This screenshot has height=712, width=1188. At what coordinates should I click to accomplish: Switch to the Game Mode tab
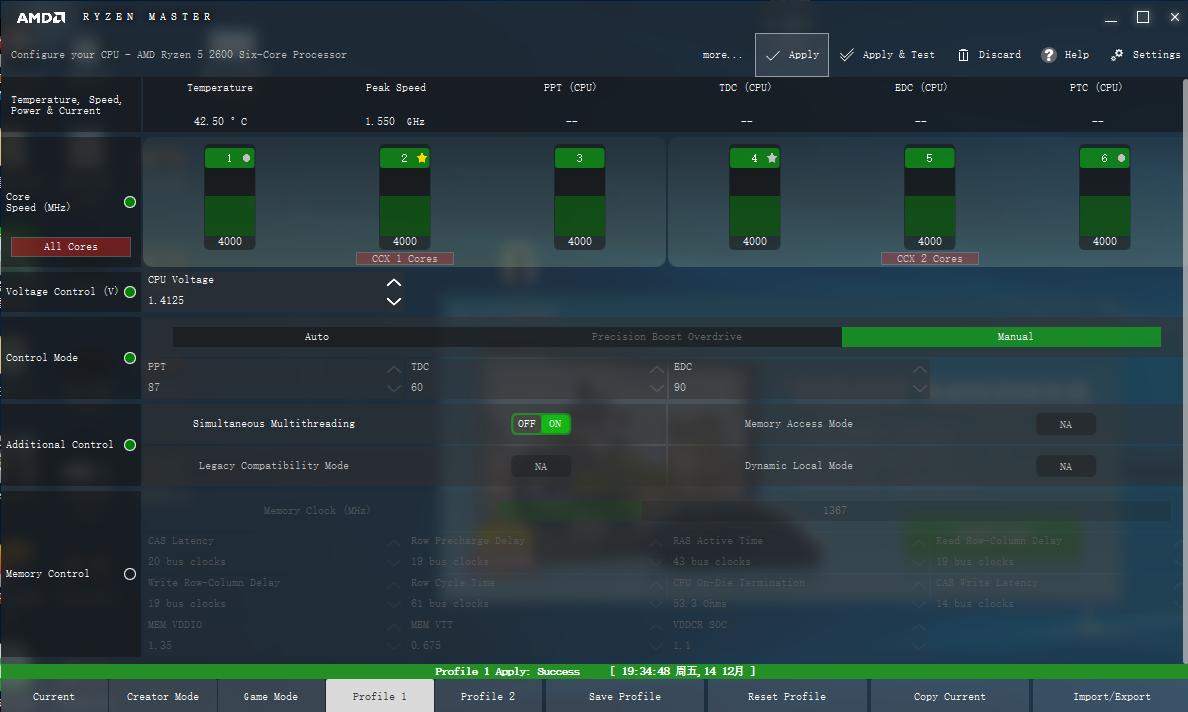click(x=271, y=696)
